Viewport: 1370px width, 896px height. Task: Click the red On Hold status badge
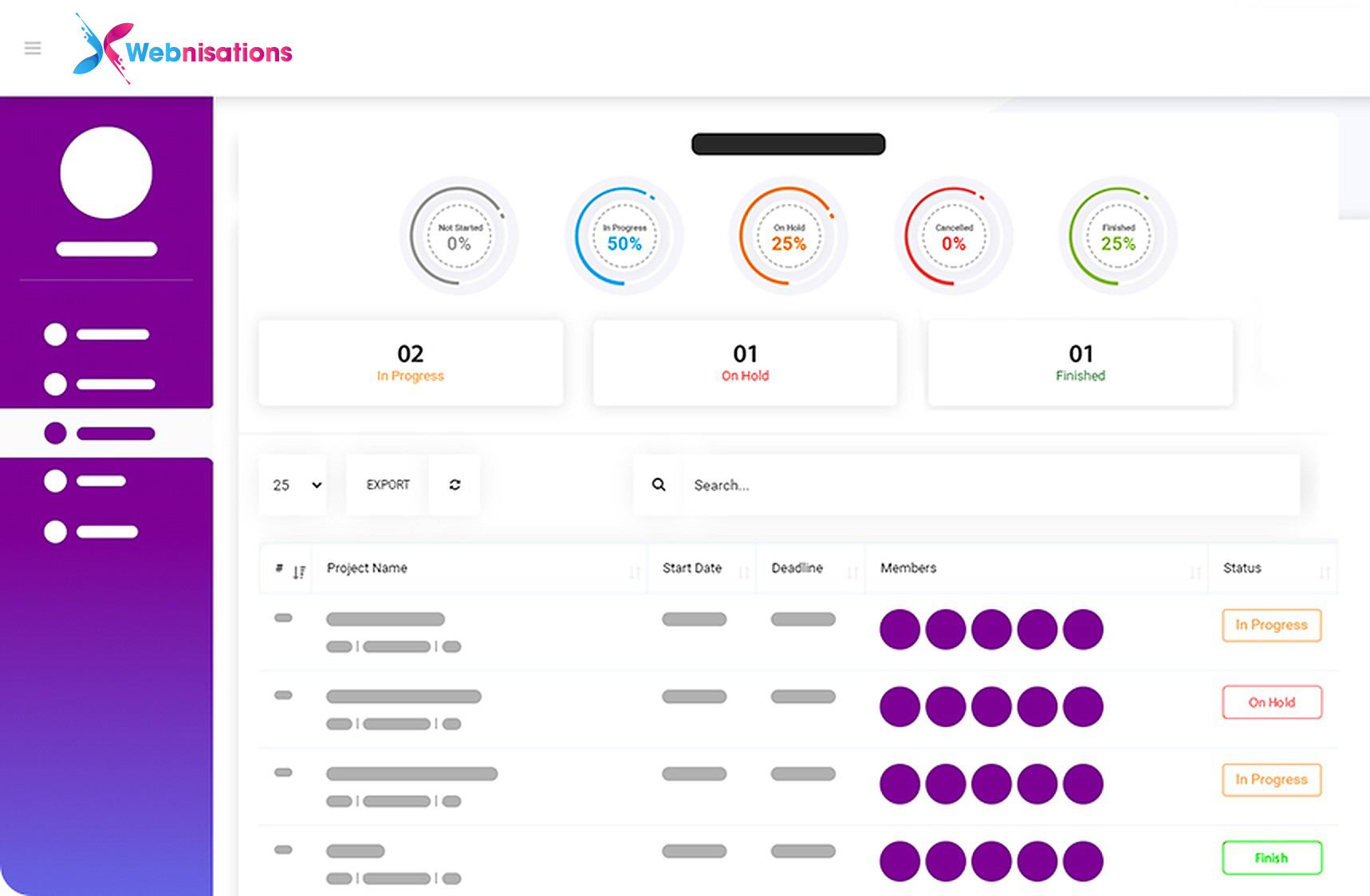coord(1271,702)
